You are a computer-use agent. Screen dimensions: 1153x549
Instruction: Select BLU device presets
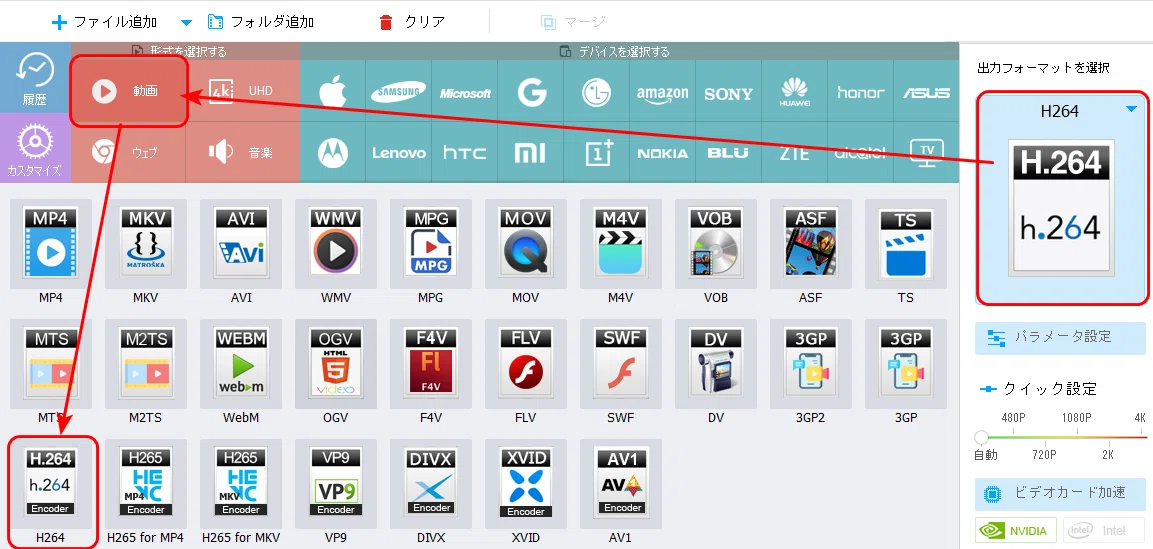click(729, 152)
